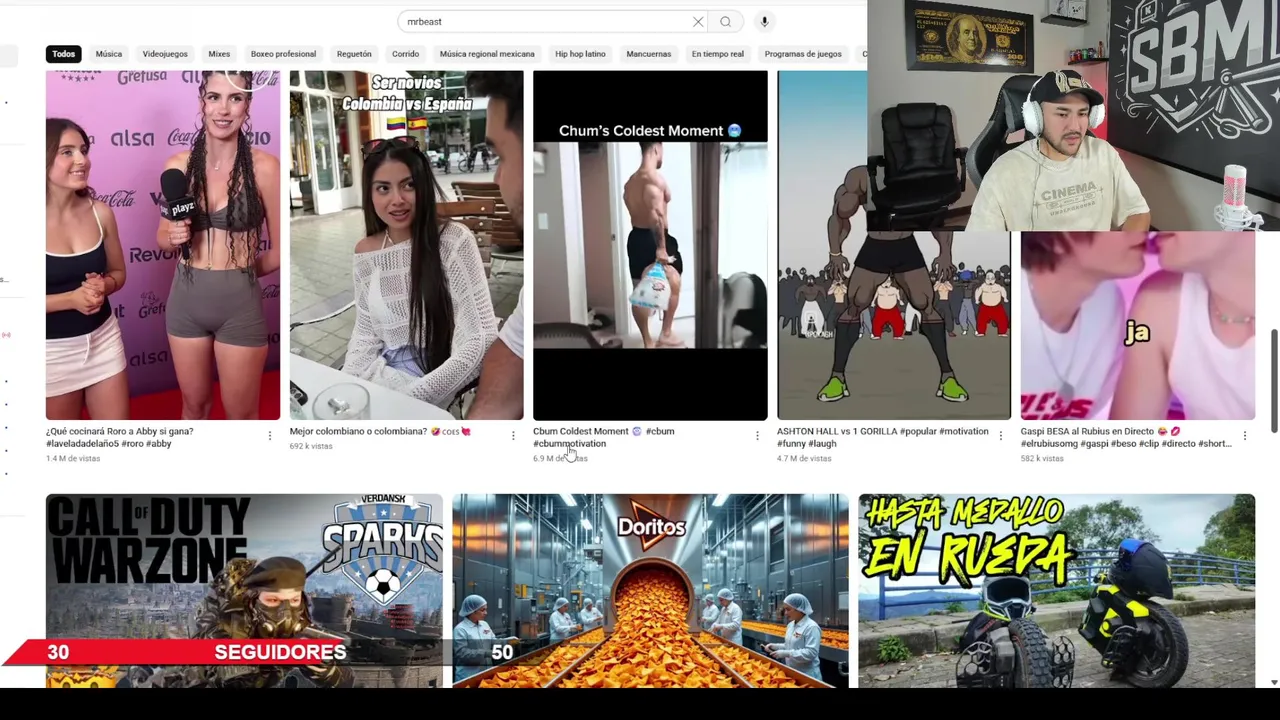The height and width of the screenshot is (720, 1280).
Task: Select the Mixes filter chip
Action: pos(219,54)
